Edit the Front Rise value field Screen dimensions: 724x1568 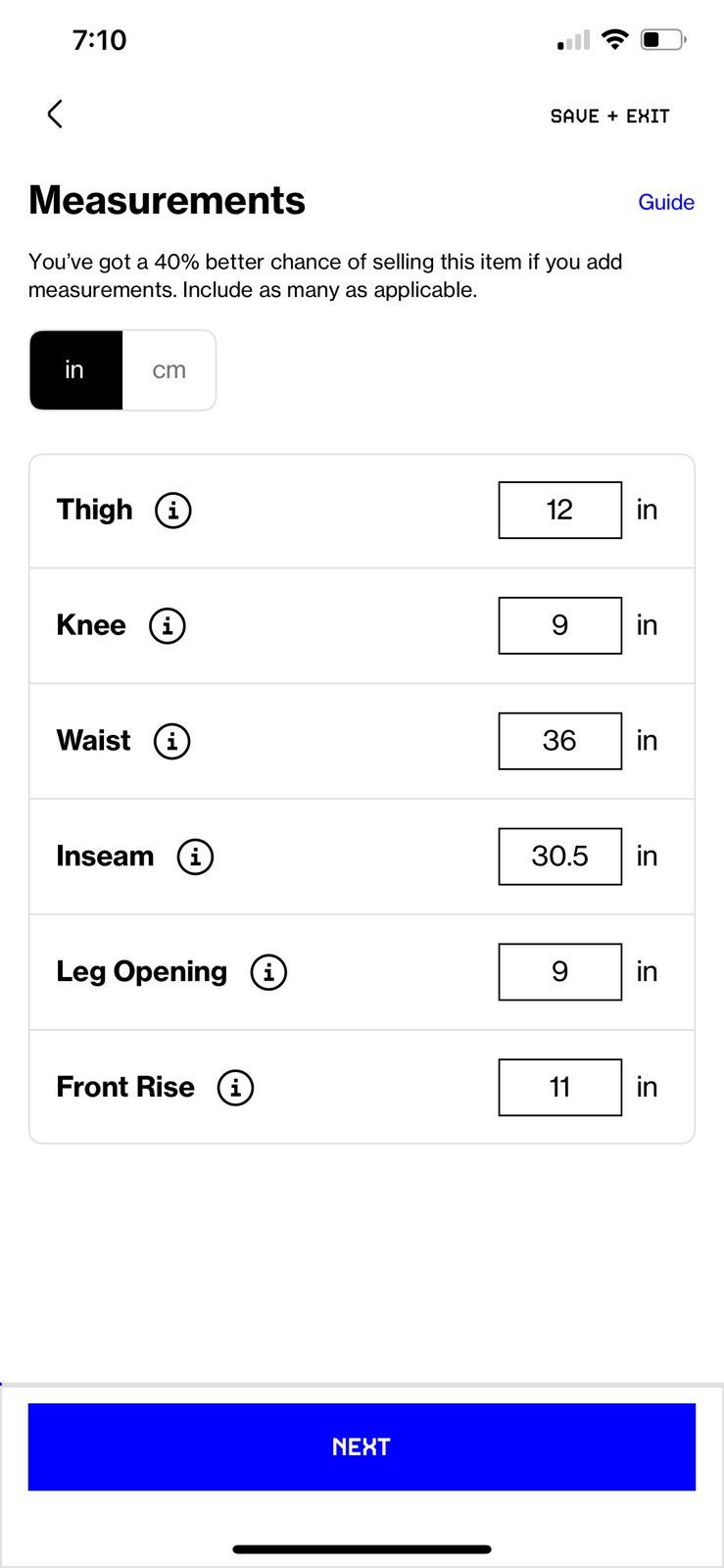coord(559,1089)
